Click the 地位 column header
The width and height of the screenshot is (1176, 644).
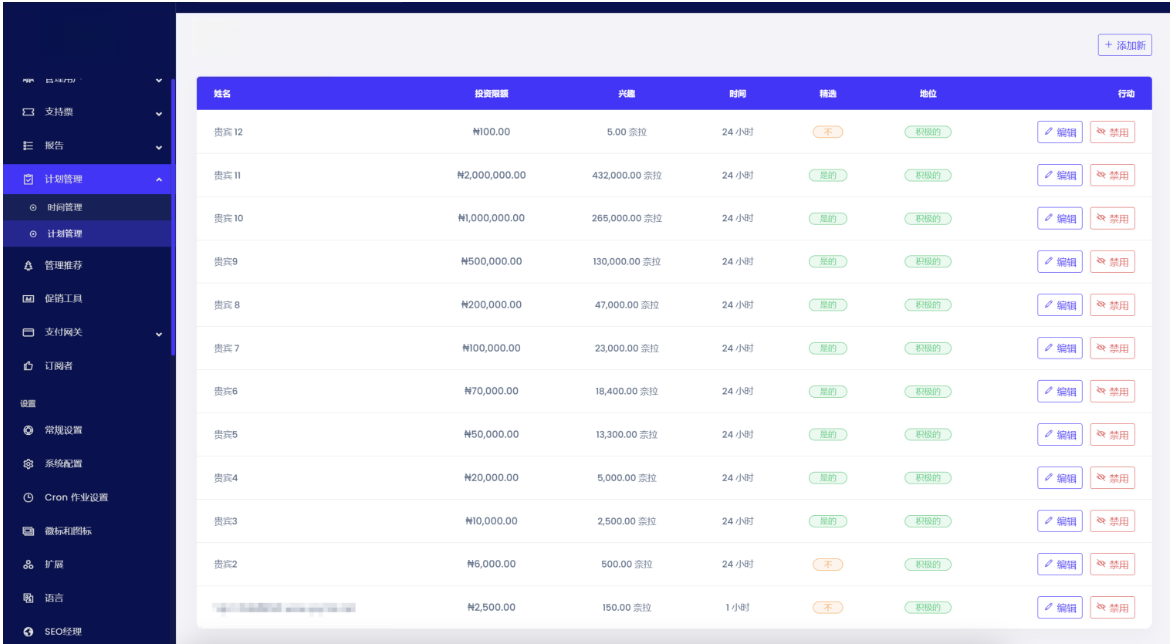[928, 94]
